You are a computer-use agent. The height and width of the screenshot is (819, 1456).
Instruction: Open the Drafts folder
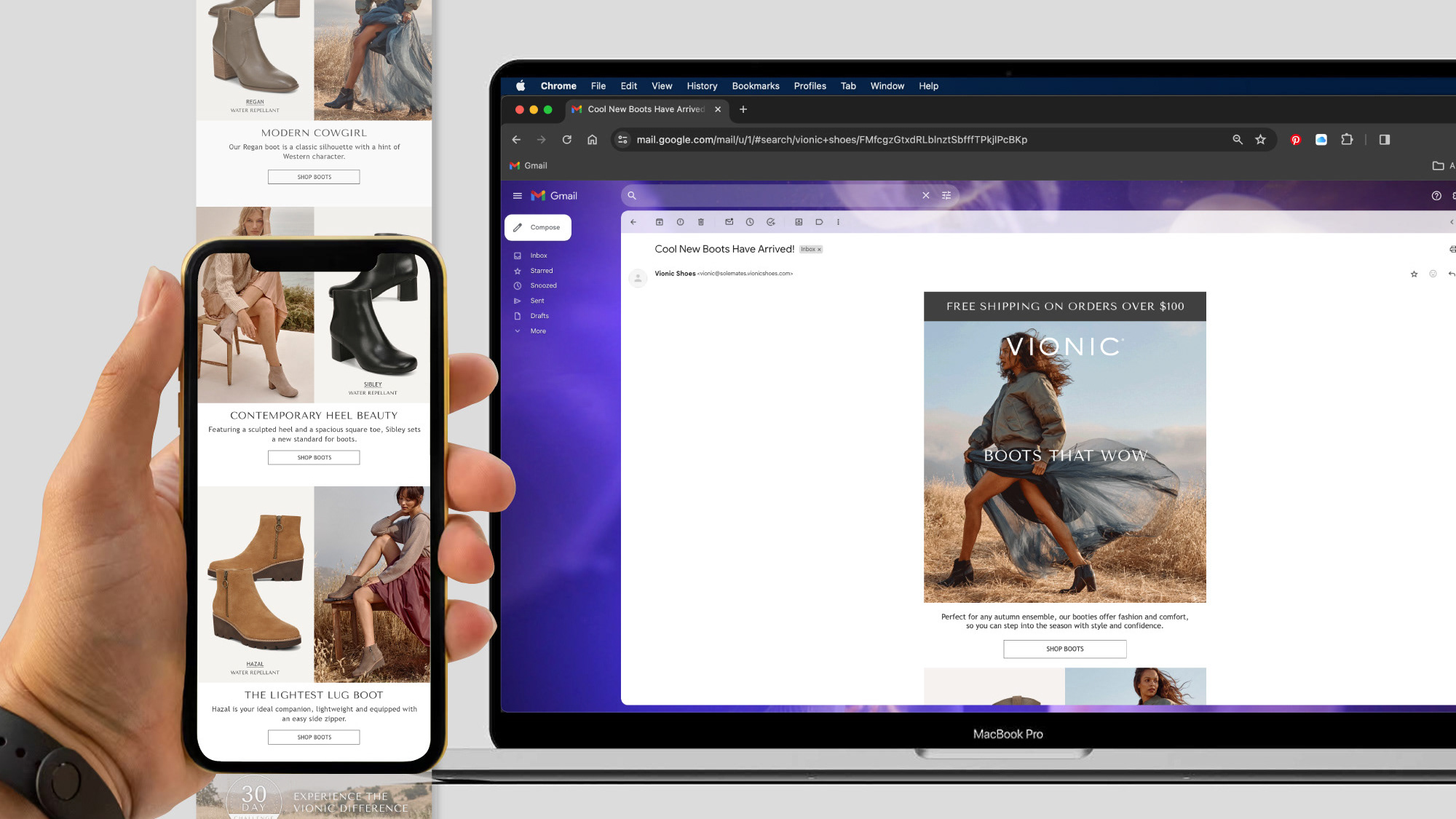pos(539,316)
